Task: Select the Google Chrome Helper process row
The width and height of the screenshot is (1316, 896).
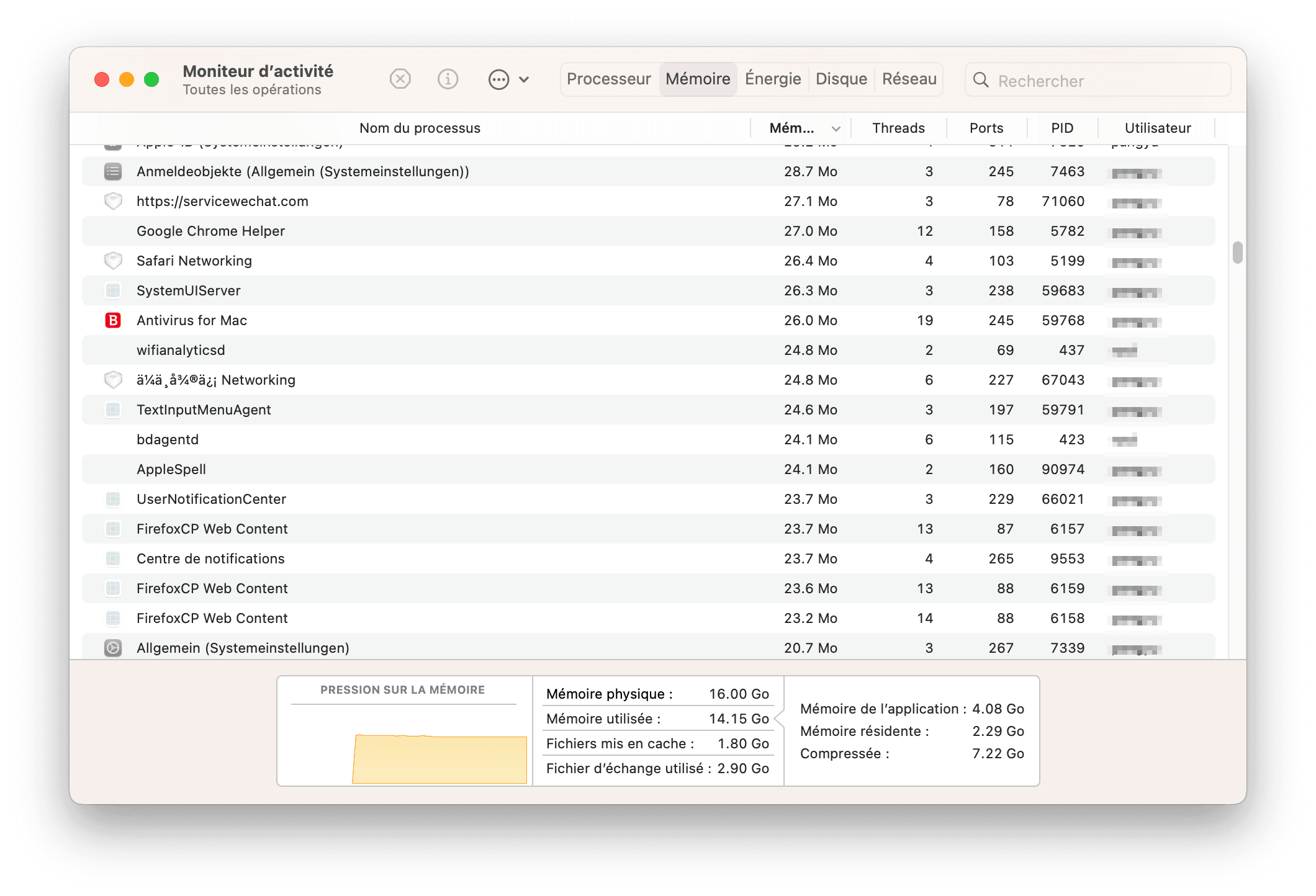Action: pyautogui.click(x=649, y=231)
